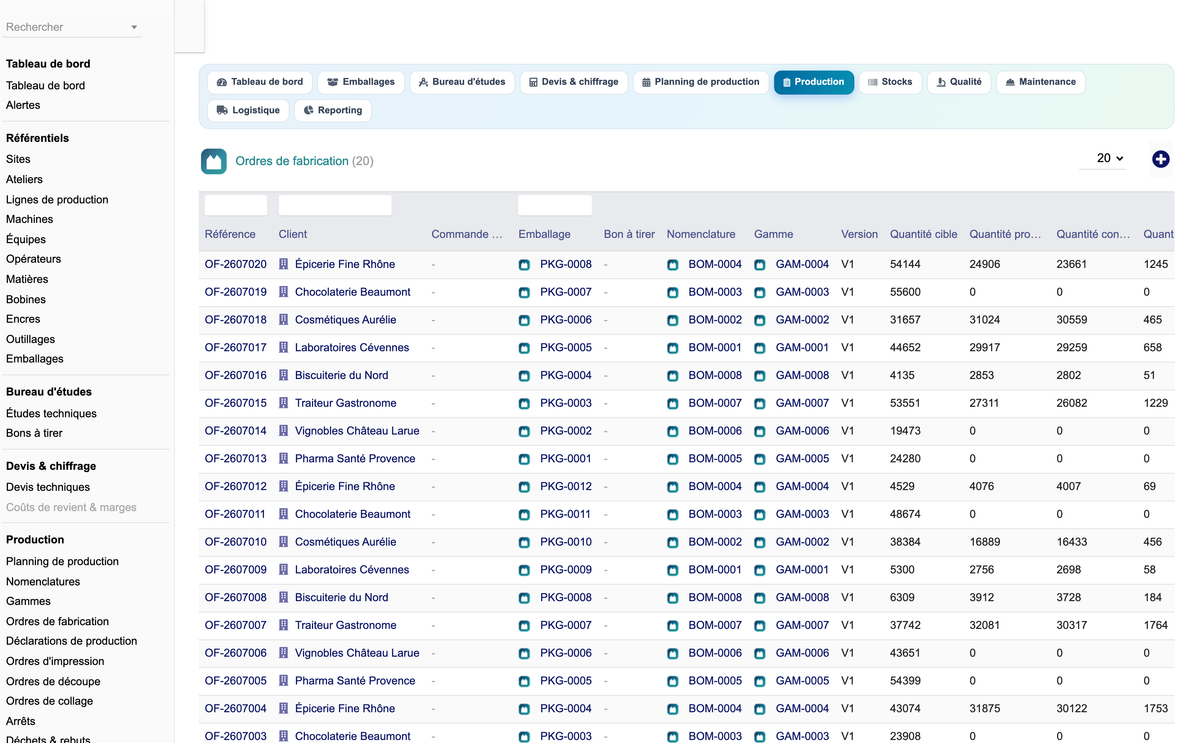This screenshot has width=1200, height=743.
Task: Click nomenclature icon in the OF-2607016 row
Action: pos(673,376)
